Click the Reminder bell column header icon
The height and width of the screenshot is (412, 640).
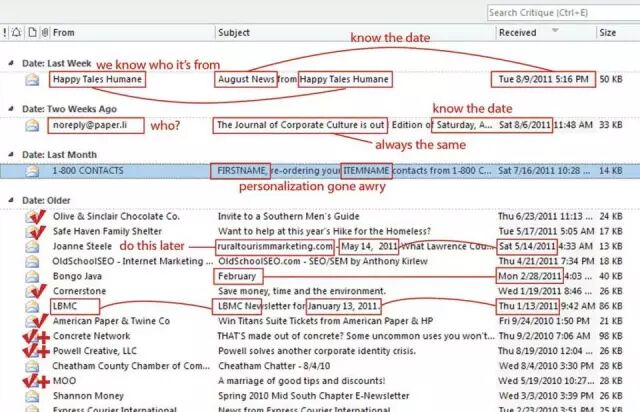pos(16,33)
